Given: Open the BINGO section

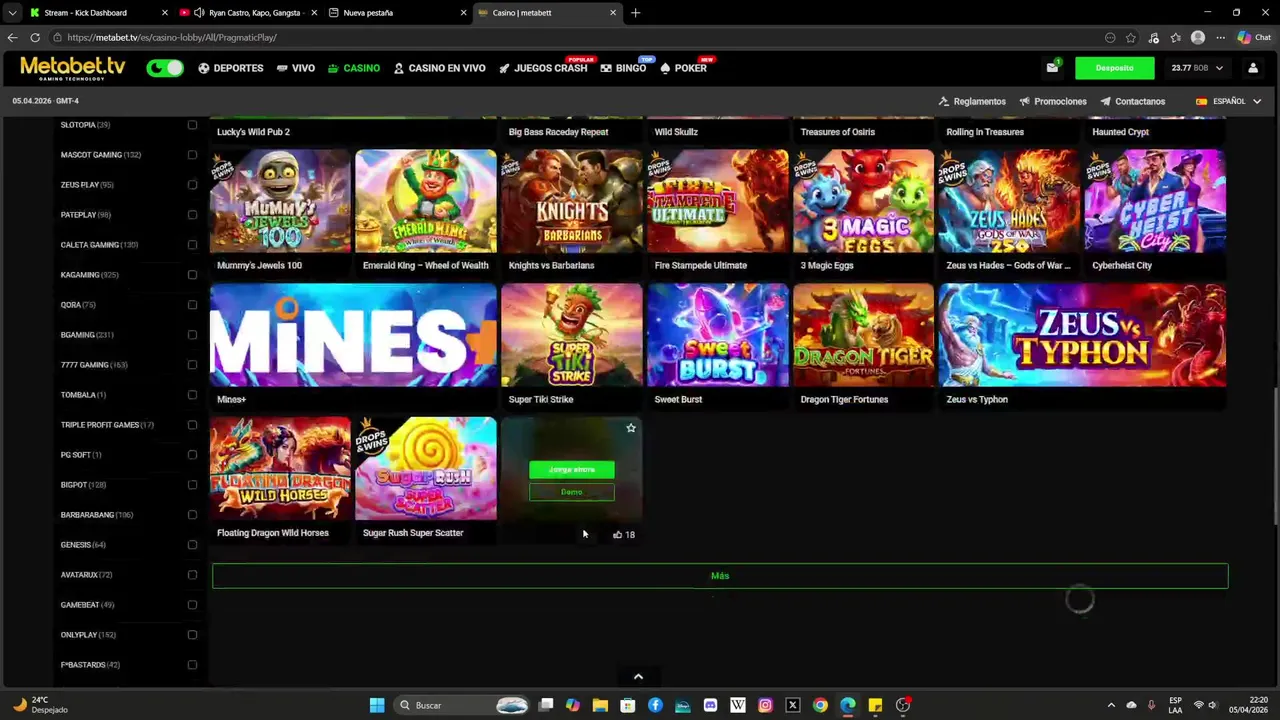Looking at the screenshot, I should click(623, 68).
